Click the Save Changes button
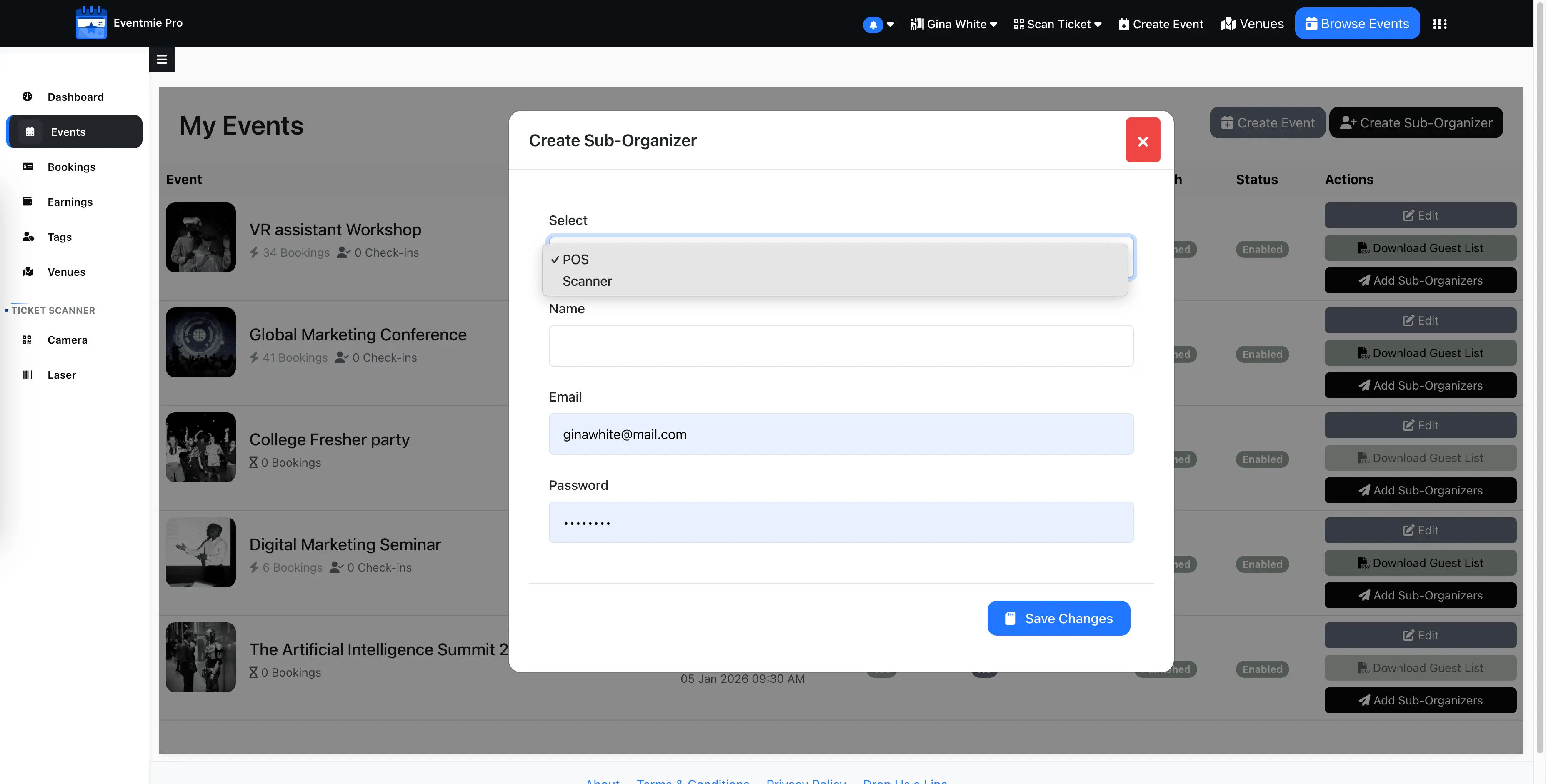This screenshot has height=784, width=1546. 1058,619
